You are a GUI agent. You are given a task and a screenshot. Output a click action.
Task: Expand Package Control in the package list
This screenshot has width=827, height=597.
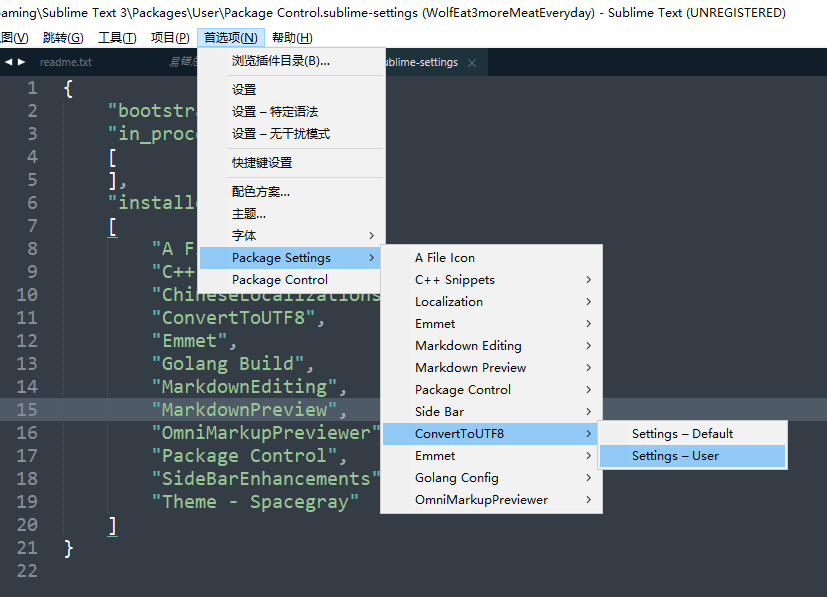pos(492,390)
